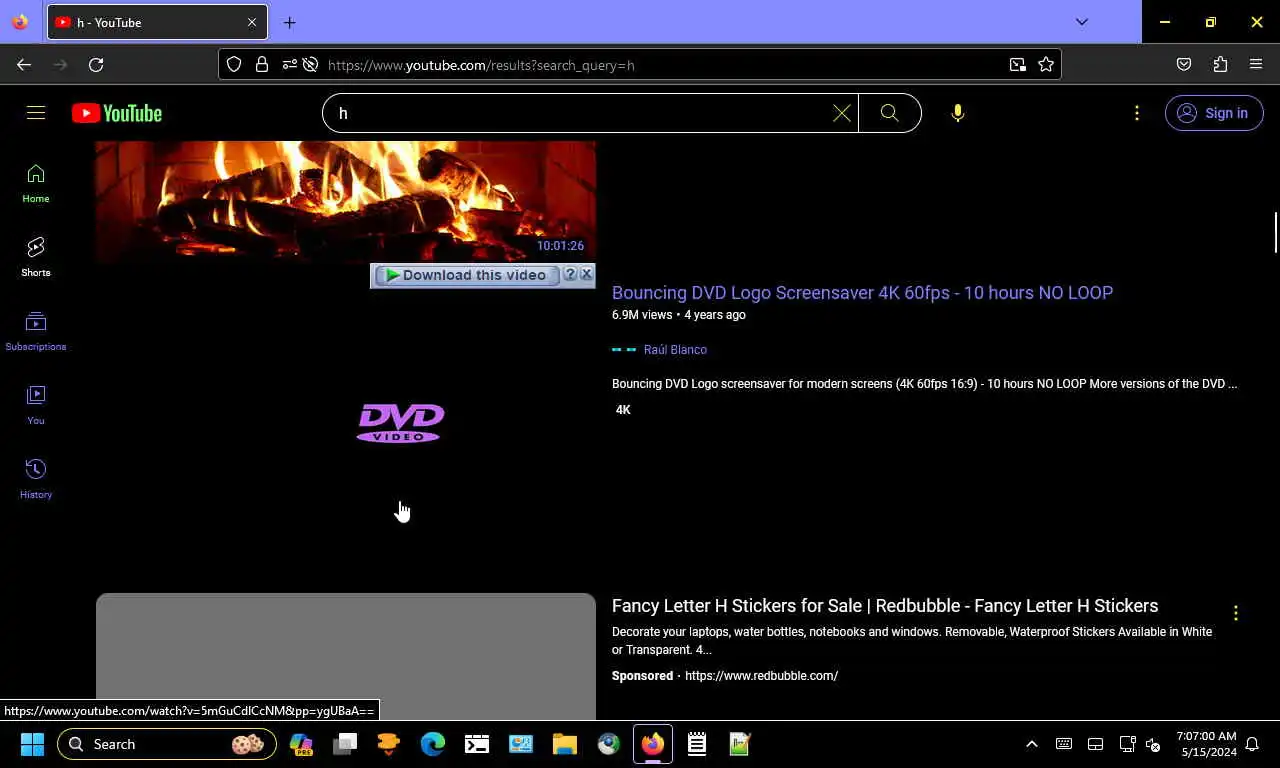Click the 6.9M views text
1280x768 pixels.
point(642,315)
